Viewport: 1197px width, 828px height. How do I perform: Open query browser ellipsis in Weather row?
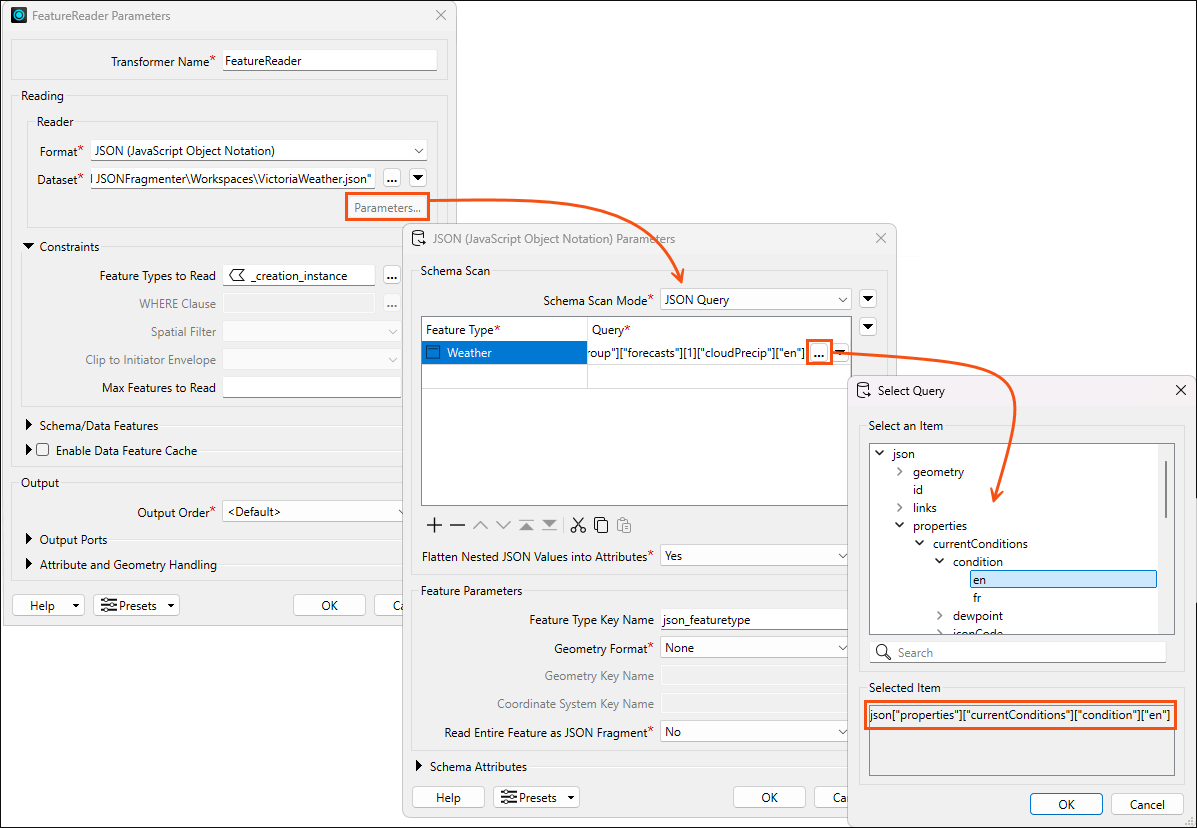[x=819, y=353]
